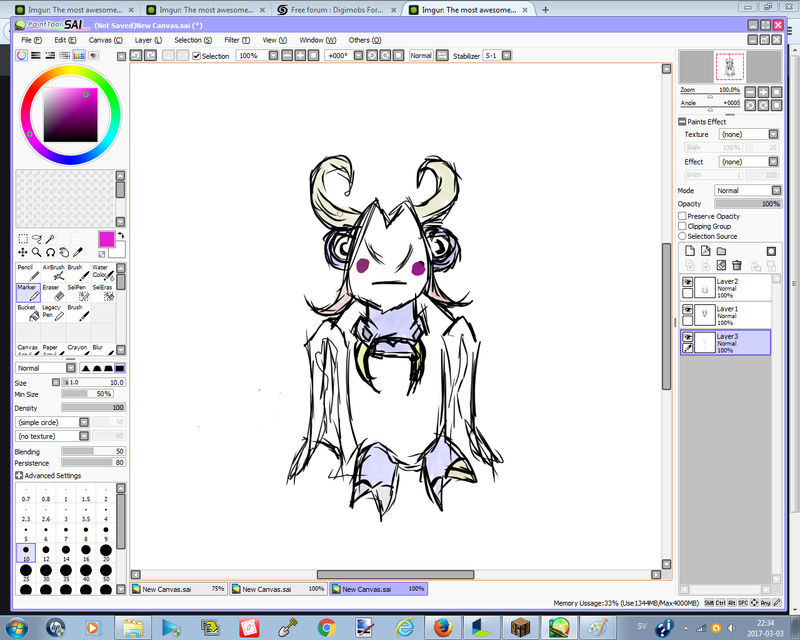The height and width of the screenshot is (640, 800).
Task: Select the size 12 brush preset
Action: [46, 552]
